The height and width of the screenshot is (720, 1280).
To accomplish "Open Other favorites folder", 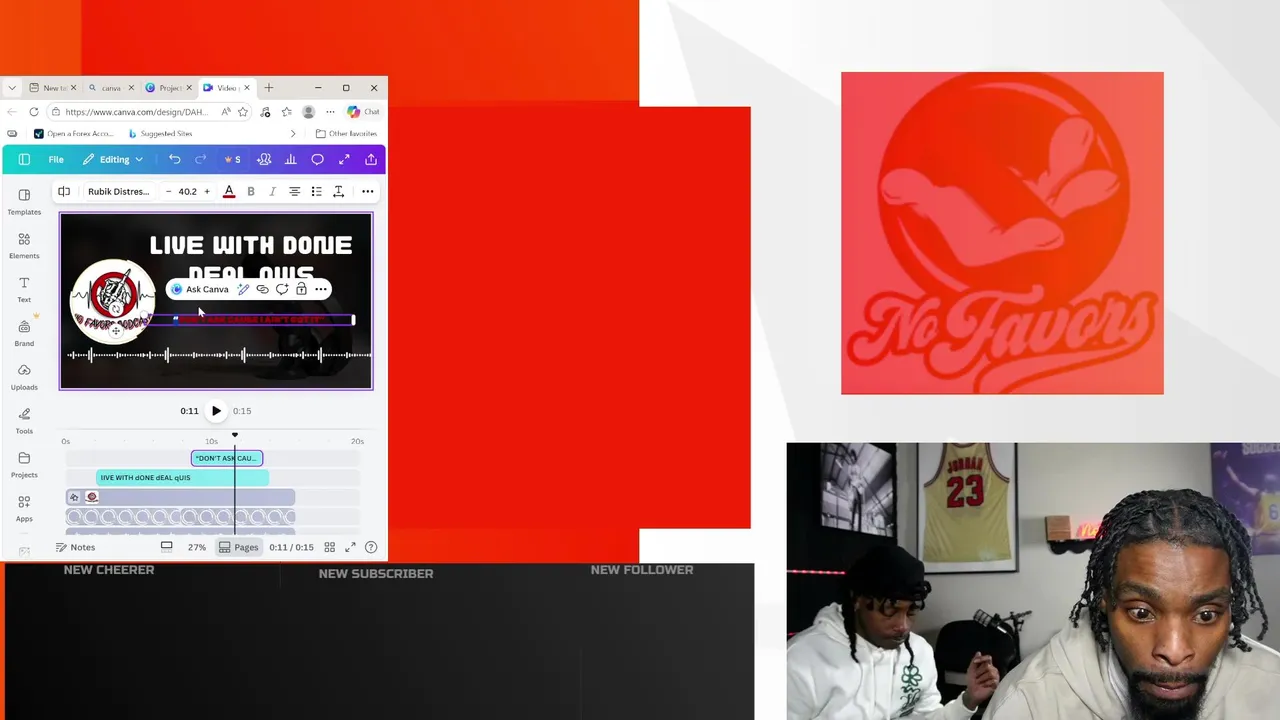I will click(346, 133).
